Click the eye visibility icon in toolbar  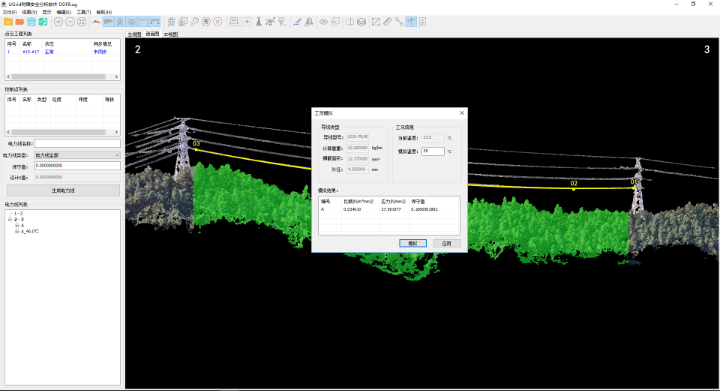pyautogui.click(x=324, y=22)
